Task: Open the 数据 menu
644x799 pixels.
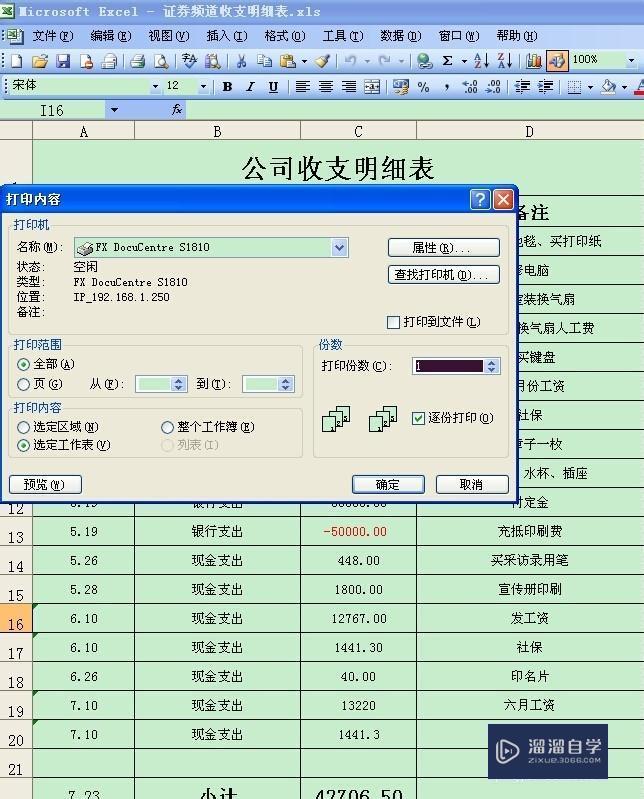Action: coord(400,36)
